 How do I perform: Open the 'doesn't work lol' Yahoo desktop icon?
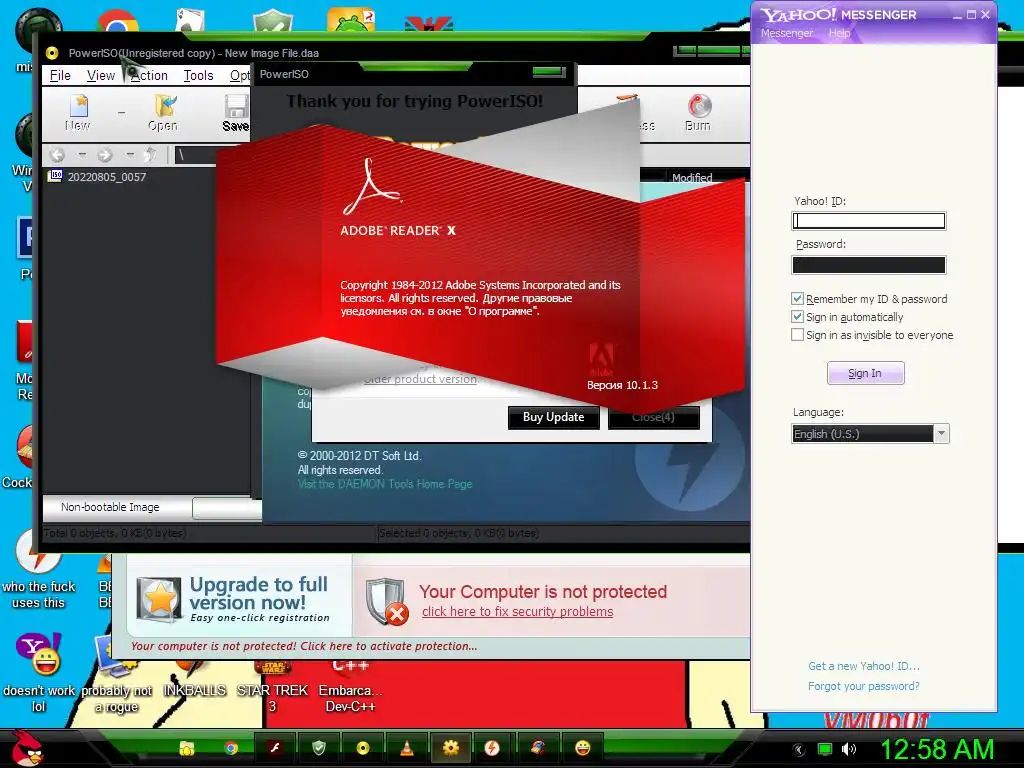click(x=39, y=671)
